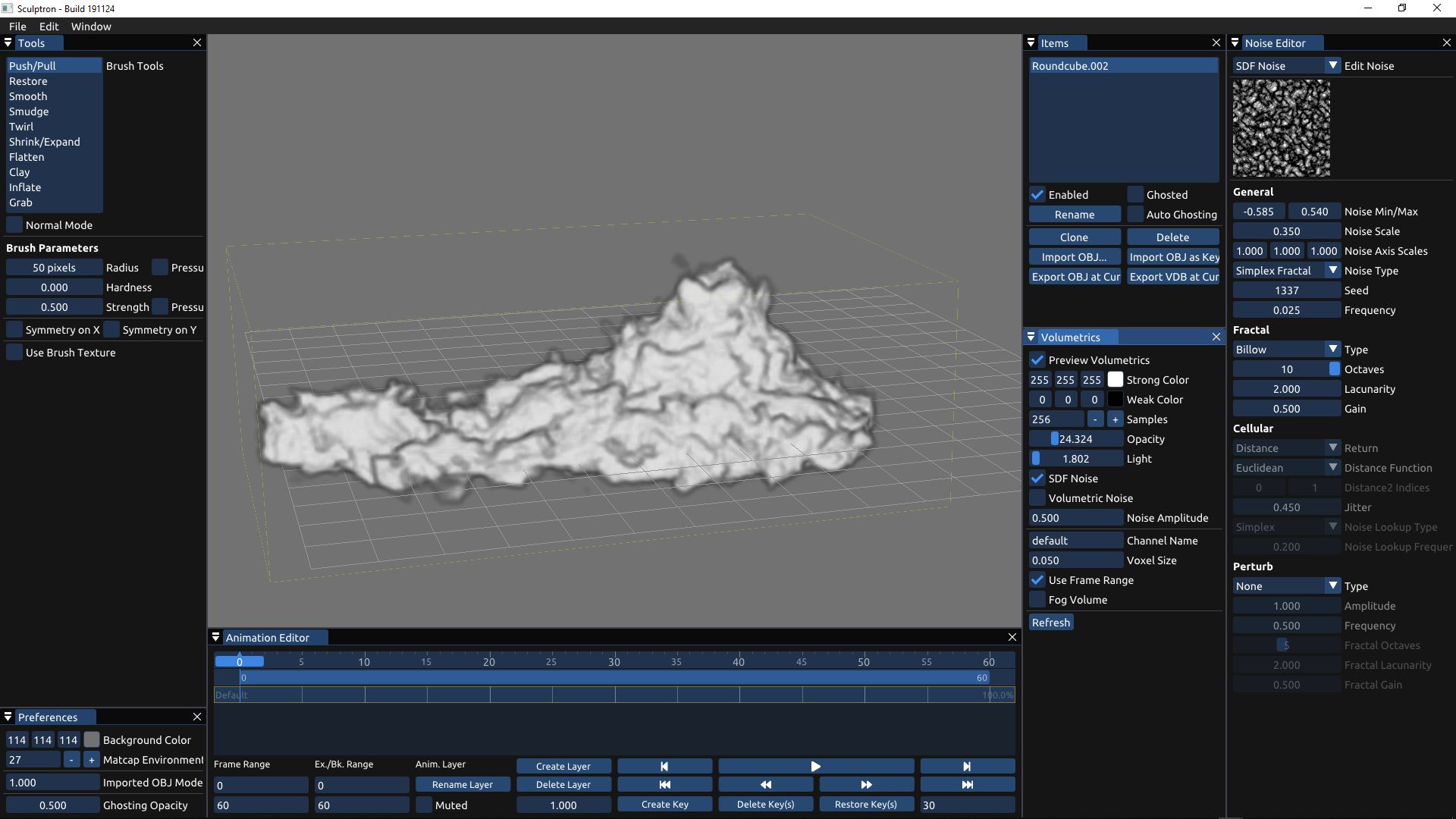Click the Refresh button in the Volumetrics panel
Screen dimensions: 1456x819
pyautogui.click(x=1050, y=623)
